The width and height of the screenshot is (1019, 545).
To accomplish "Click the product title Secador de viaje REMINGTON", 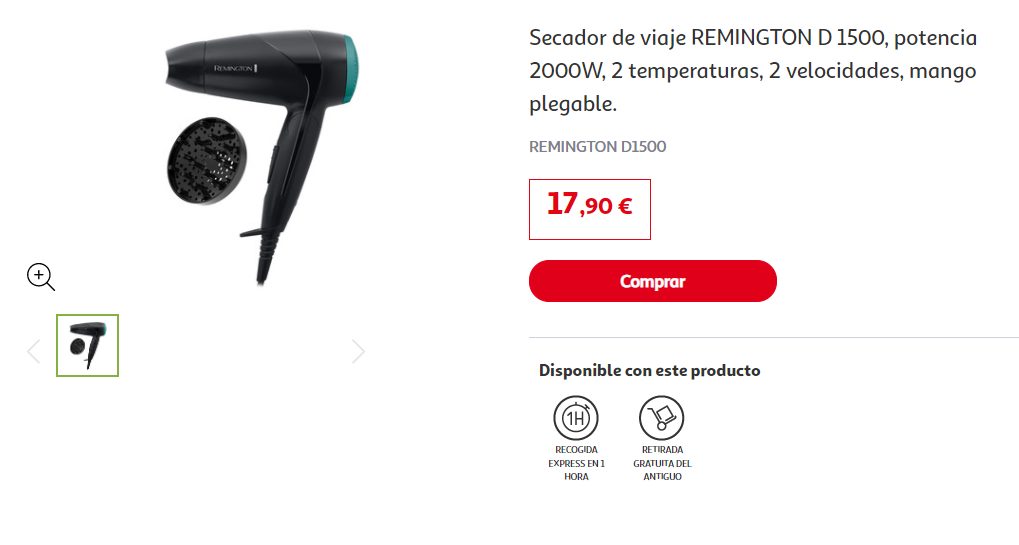I will (x=753, y=70).
